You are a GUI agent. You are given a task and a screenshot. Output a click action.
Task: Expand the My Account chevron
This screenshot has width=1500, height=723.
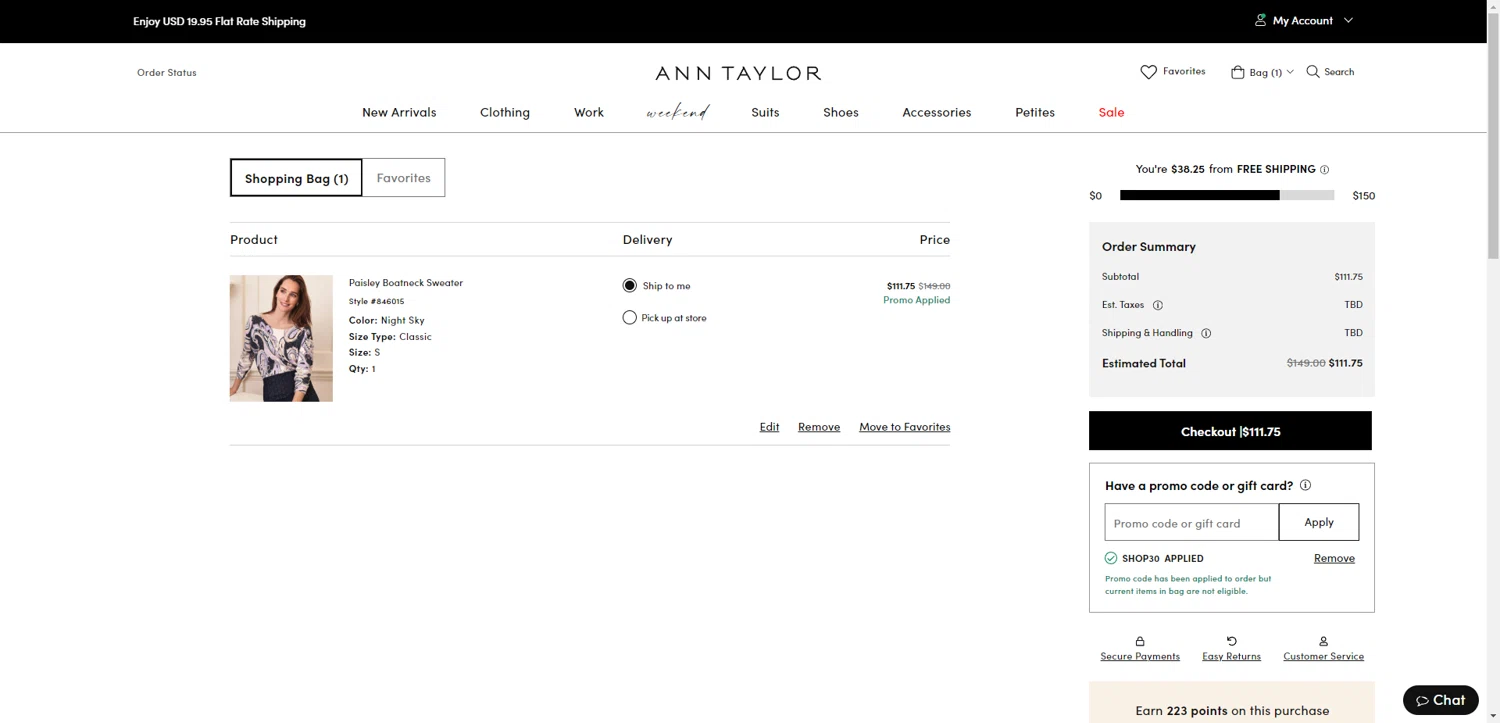click(1348, 20)
